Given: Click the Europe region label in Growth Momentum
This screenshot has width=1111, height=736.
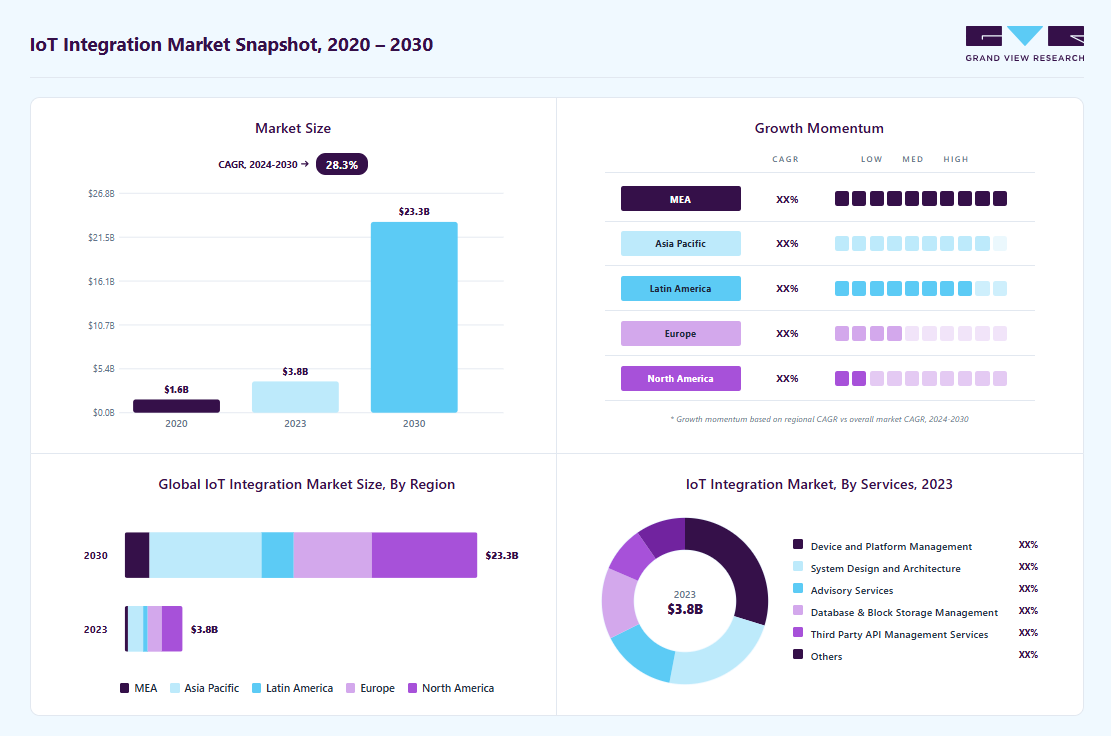Looking at the screenshot, I should coord(681,334).
